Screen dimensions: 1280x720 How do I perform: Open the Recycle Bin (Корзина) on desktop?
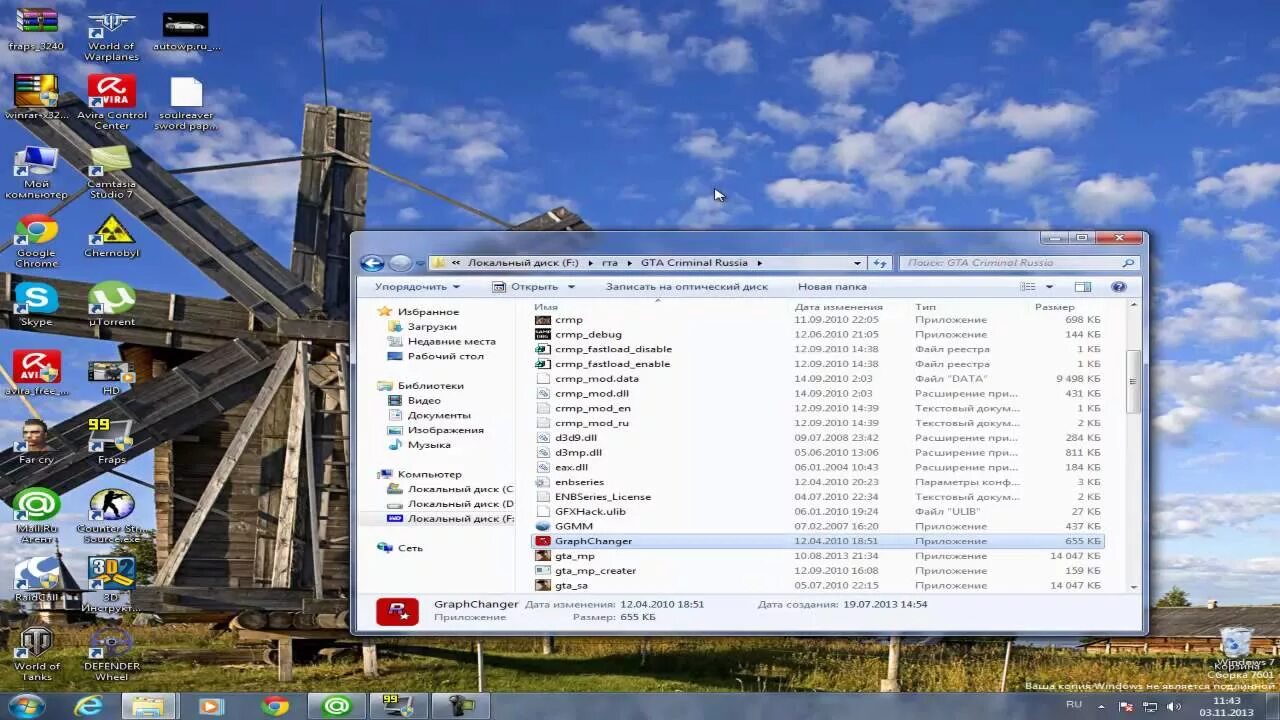tap(1237, 650)
